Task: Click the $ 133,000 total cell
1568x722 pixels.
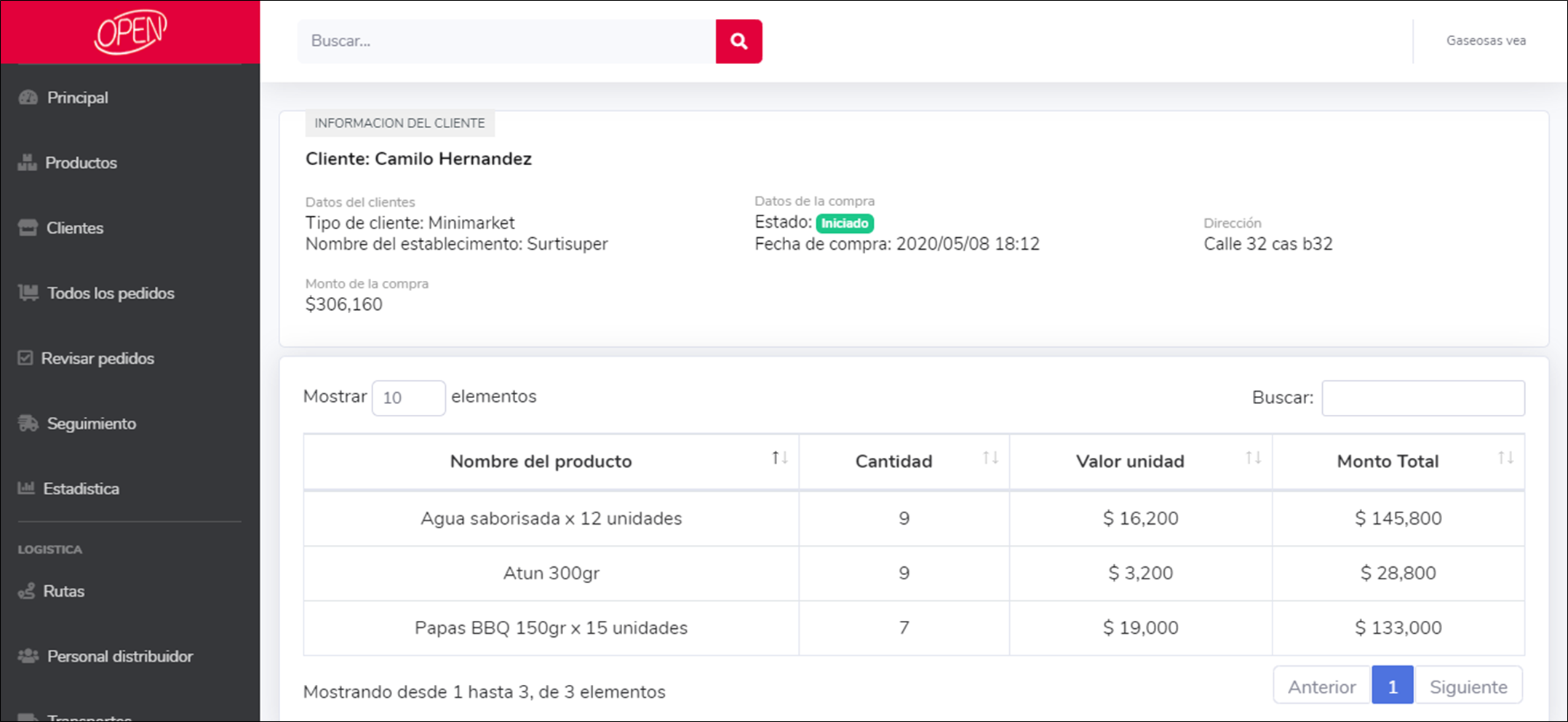Action: [1398, 627]
